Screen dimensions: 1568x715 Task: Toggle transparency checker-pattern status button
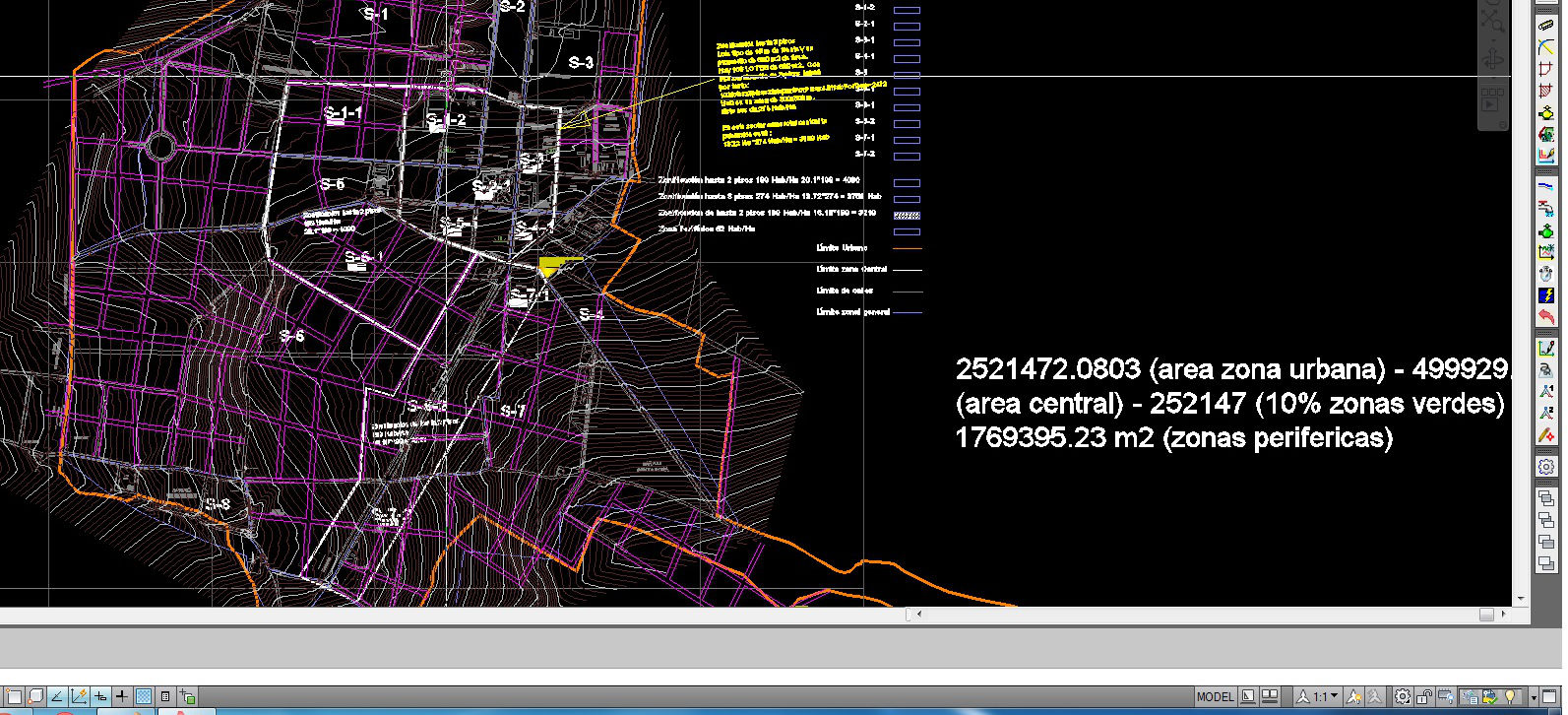tap(144, 696)
